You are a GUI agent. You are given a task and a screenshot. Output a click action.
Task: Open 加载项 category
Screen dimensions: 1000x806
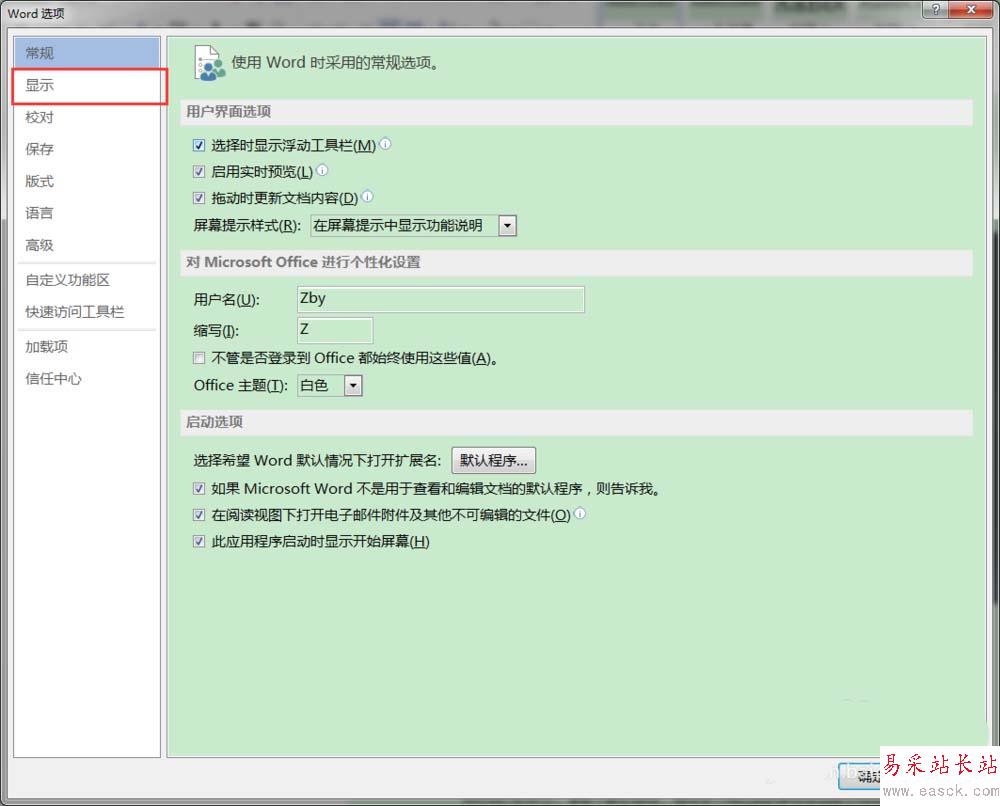[x=87, y=347]
